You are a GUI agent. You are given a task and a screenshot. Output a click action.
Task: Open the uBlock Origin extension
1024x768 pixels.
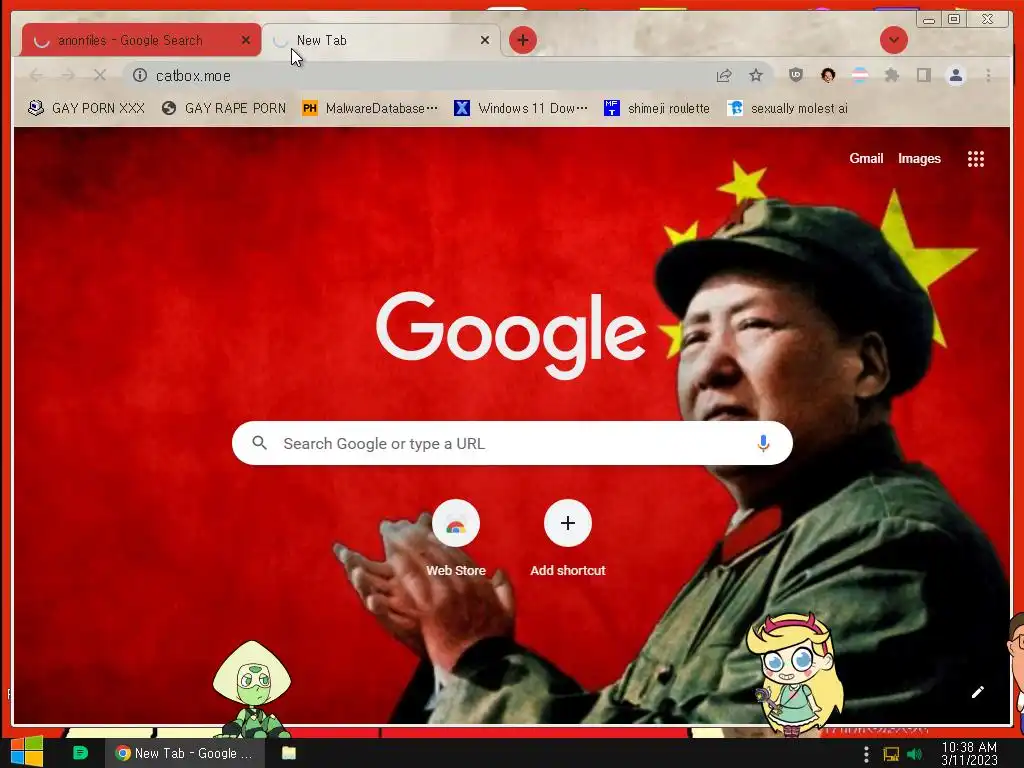point(795,75)
